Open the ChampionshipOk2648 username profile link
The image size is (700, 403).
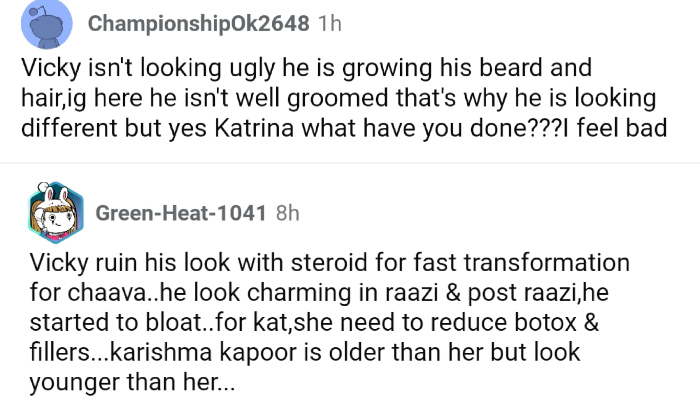(199, 25)
